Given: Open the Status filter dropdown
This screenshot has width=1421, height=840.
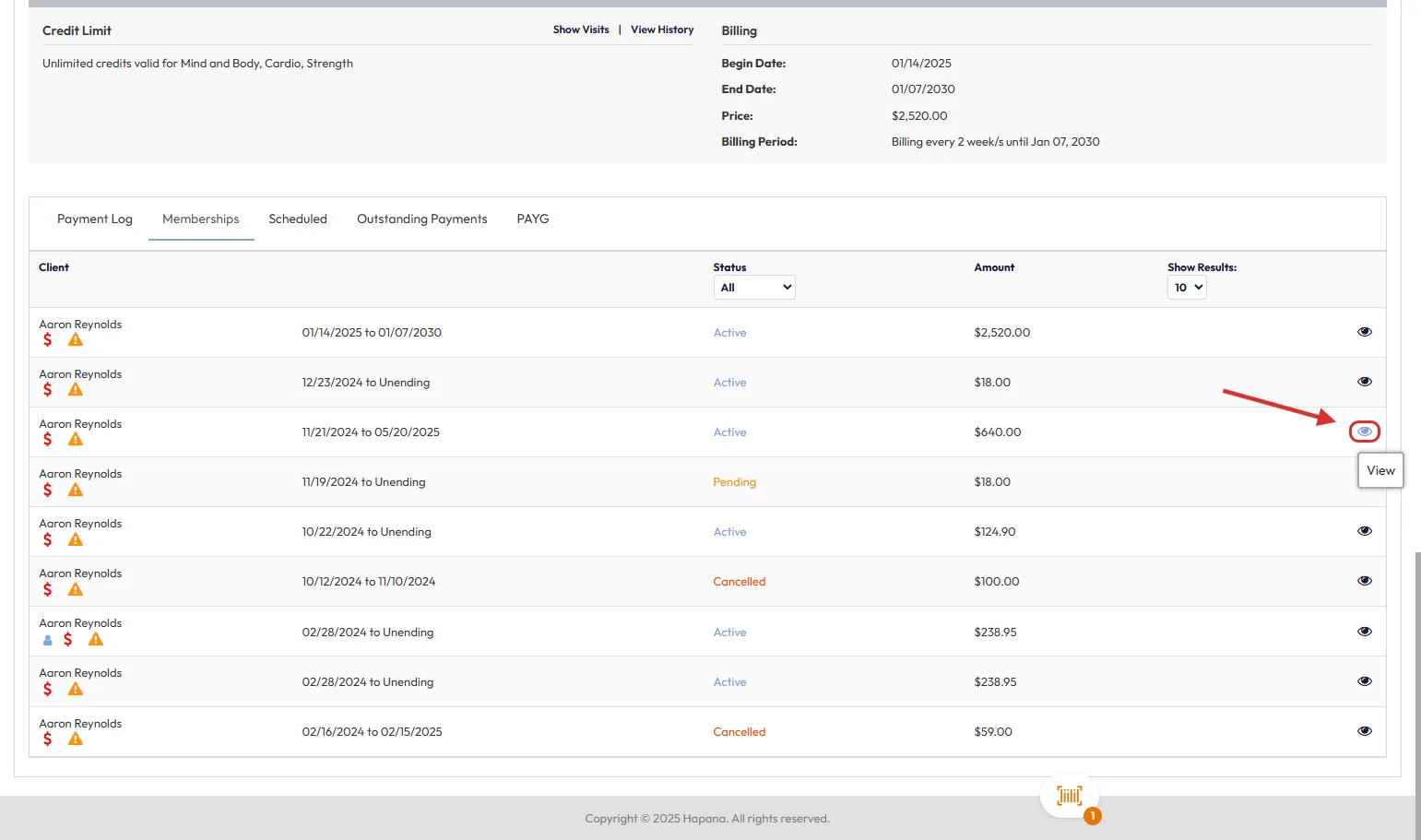Looking at the screenshot, I should pyautogui.click(x=753, y=288).
